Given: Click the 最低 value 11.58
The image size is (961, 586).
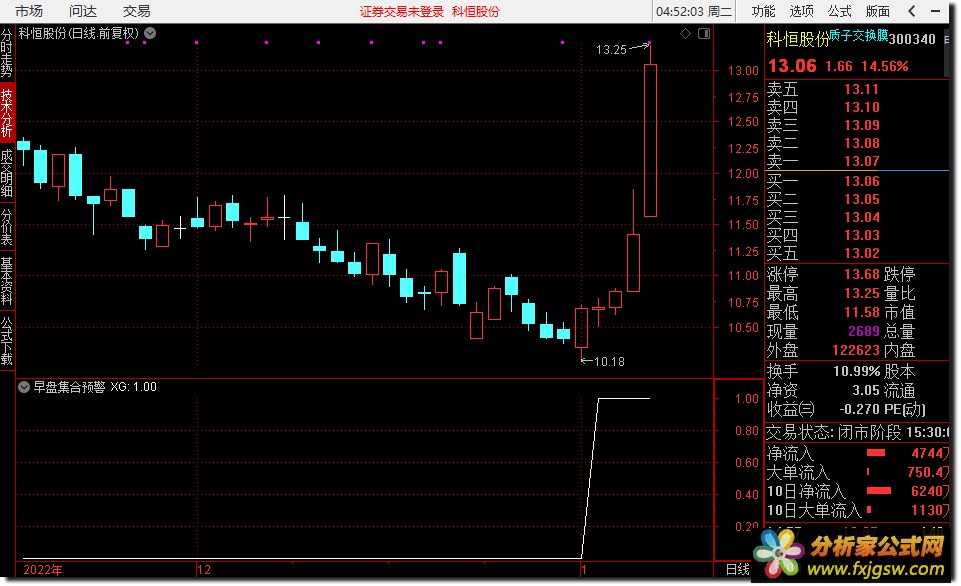Looking at the screenshot, I should (862, 312).
